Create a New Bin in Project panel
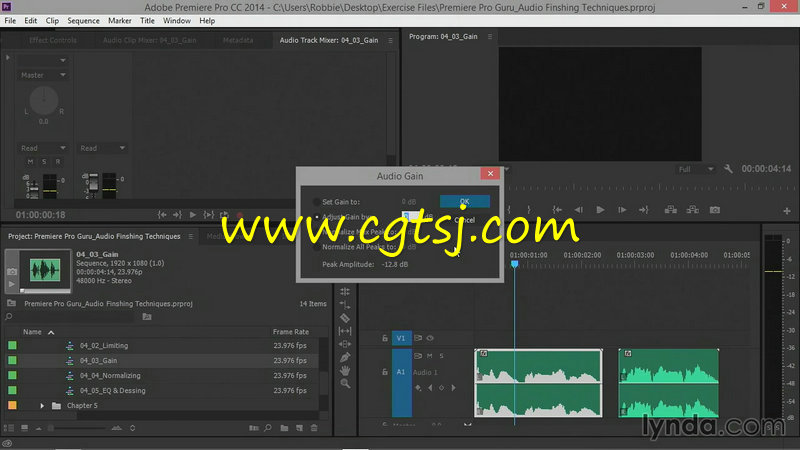The height and width of the screenshot is (450, 800). coord(284,428)
